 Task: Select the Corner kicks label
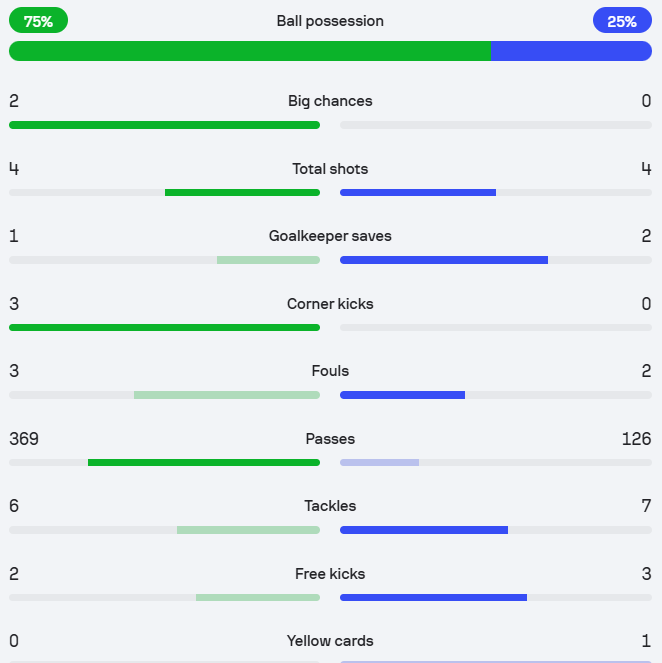click(x=330, y=304)
